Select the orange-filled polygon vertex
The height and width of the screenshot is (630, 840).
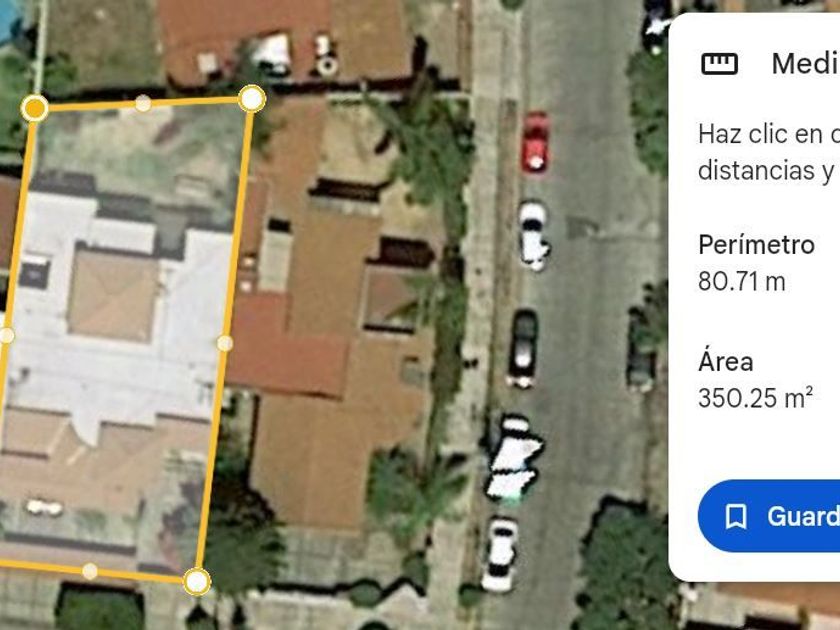[x=35, y=109]
